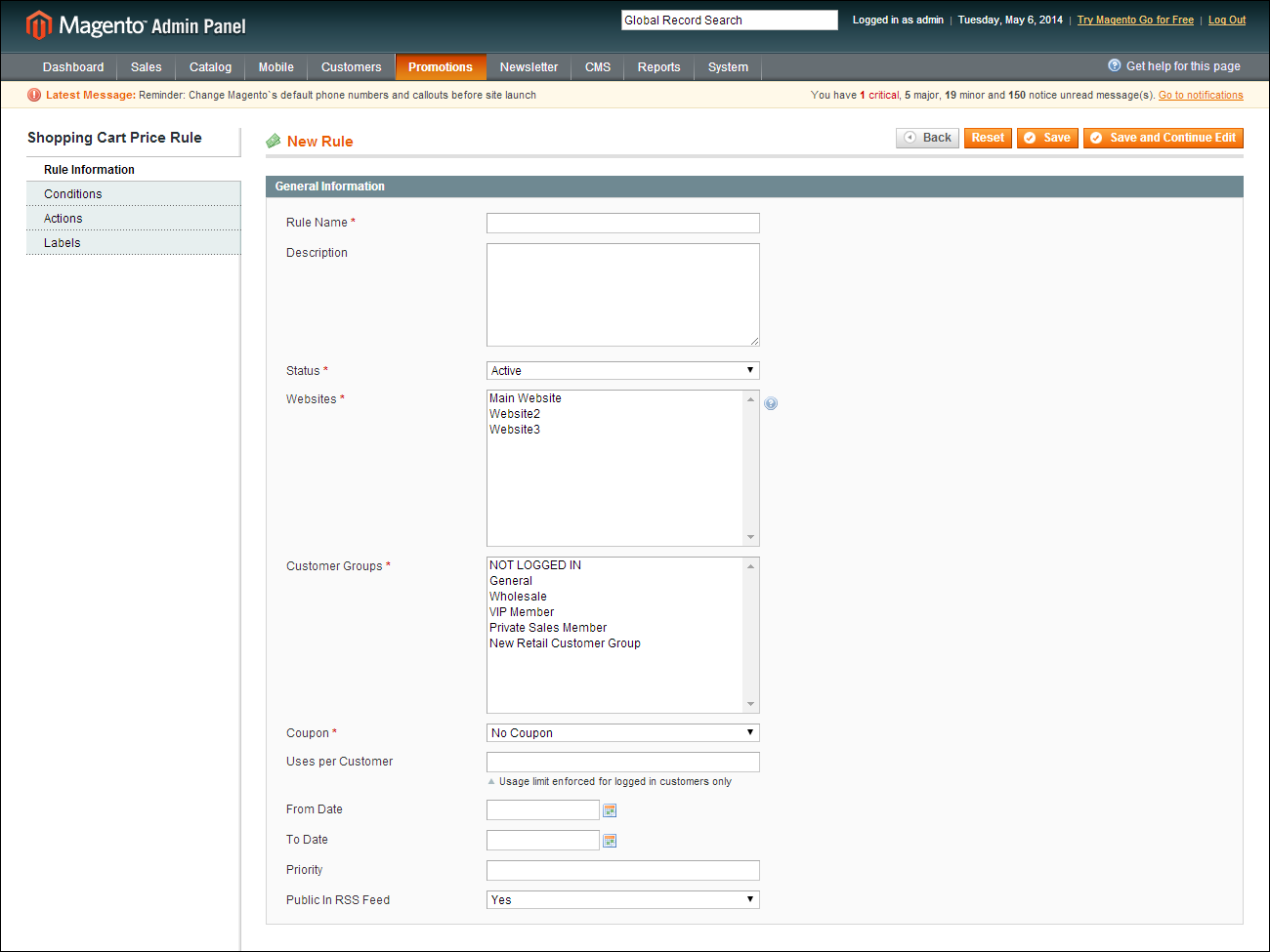Open the CMS menu

coord(598,67)
